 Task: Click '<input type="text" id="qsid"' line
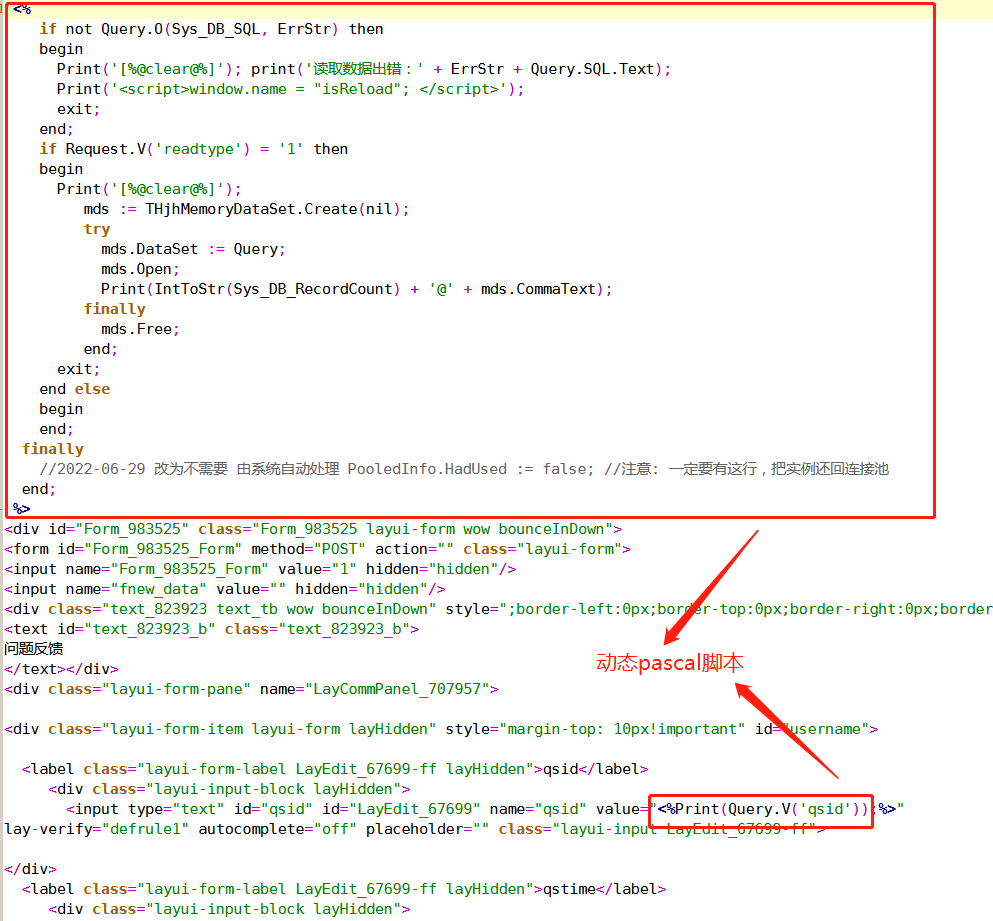pos(485,809)
